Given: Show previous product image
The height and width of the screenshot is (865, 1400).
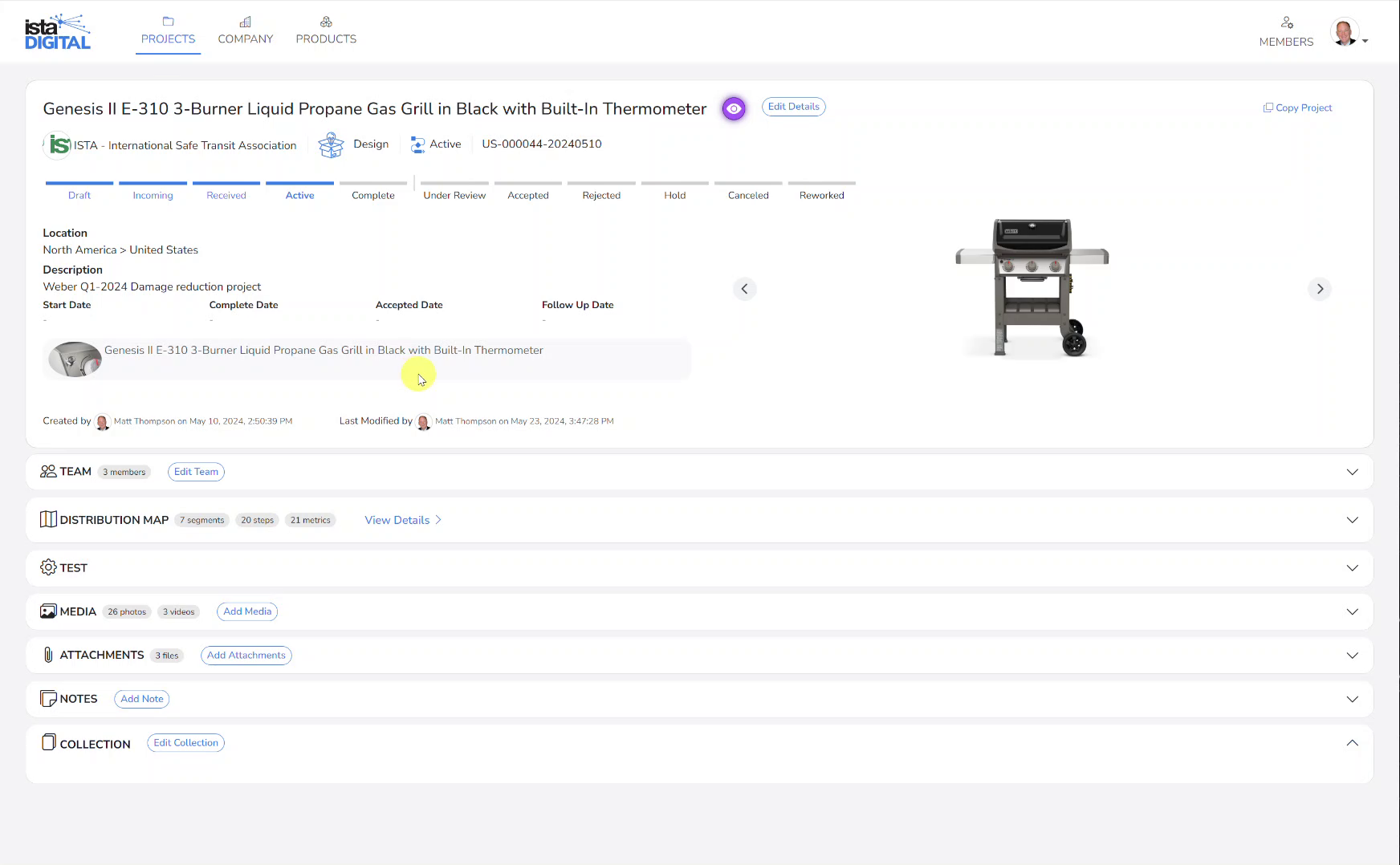Looking at the screenshot, I should [744, 289].
